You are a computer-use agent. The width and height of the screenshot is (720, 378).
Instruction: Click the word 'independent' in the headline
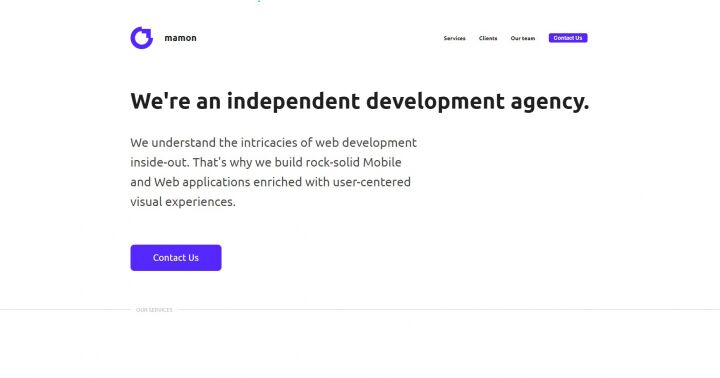293,101
